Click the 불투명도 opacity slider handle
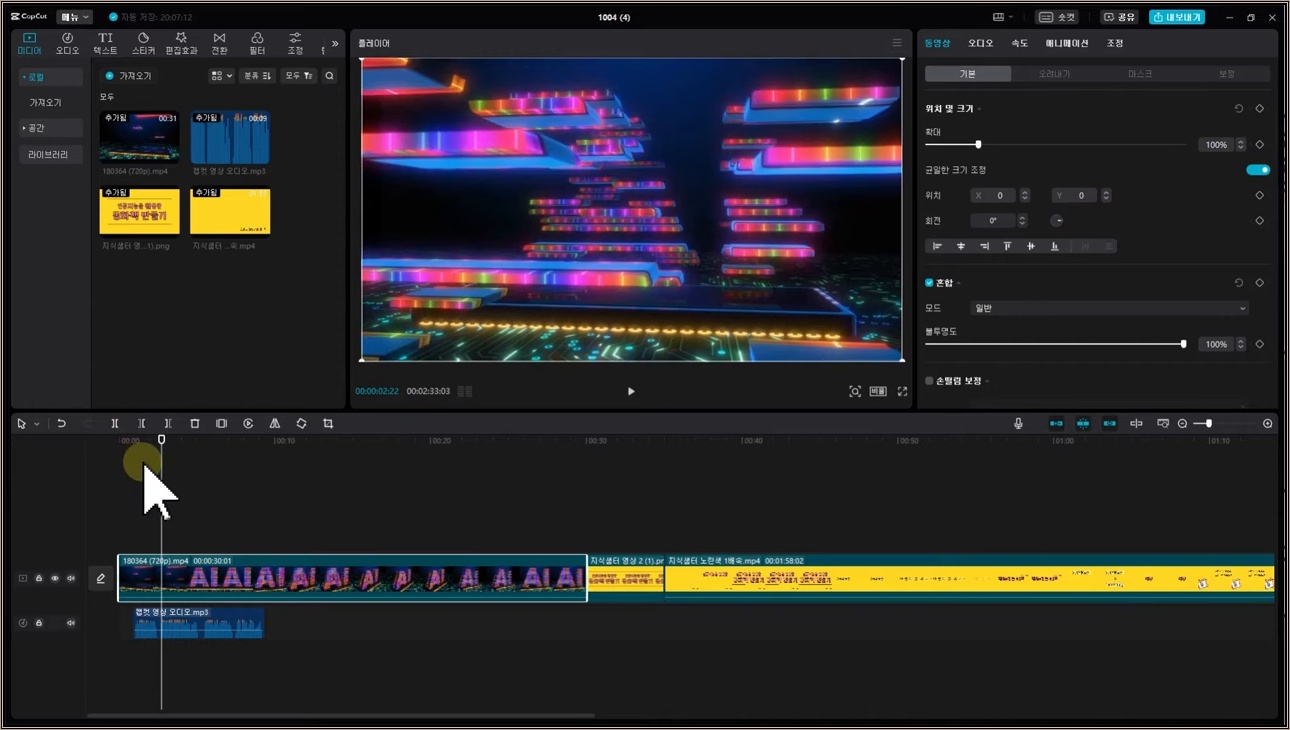The width and height of the screenshot is (1290, 730). coord(1183,344)
